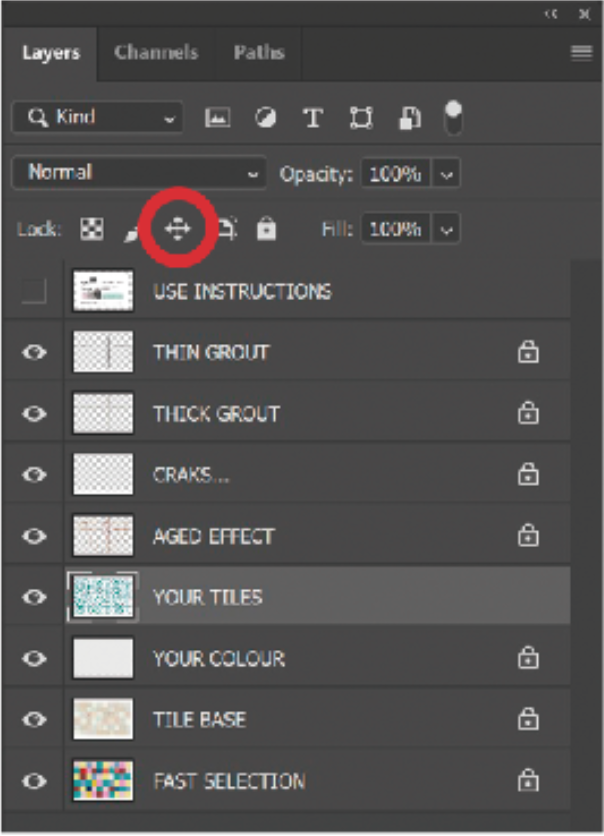Lock image pixels using brush icon
The height and width of the screenshot is (836, 604).
[132, 228]
